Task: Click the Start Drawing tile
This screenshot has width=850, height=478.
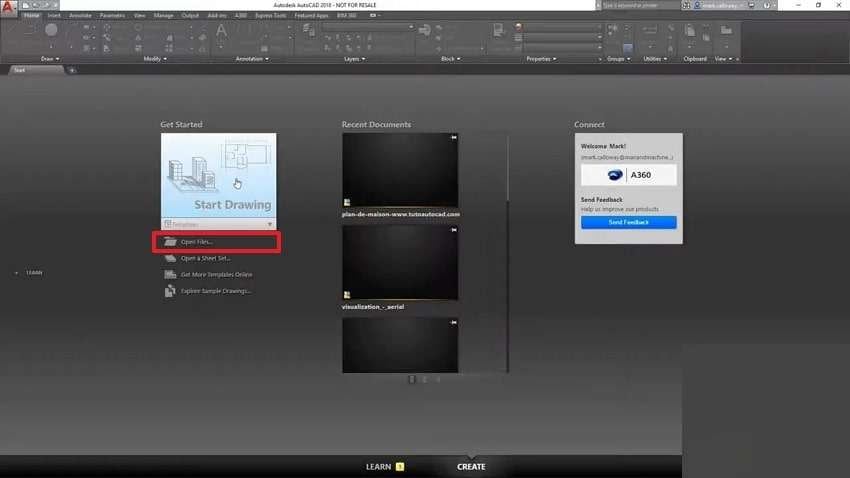Action: [218, 176]
